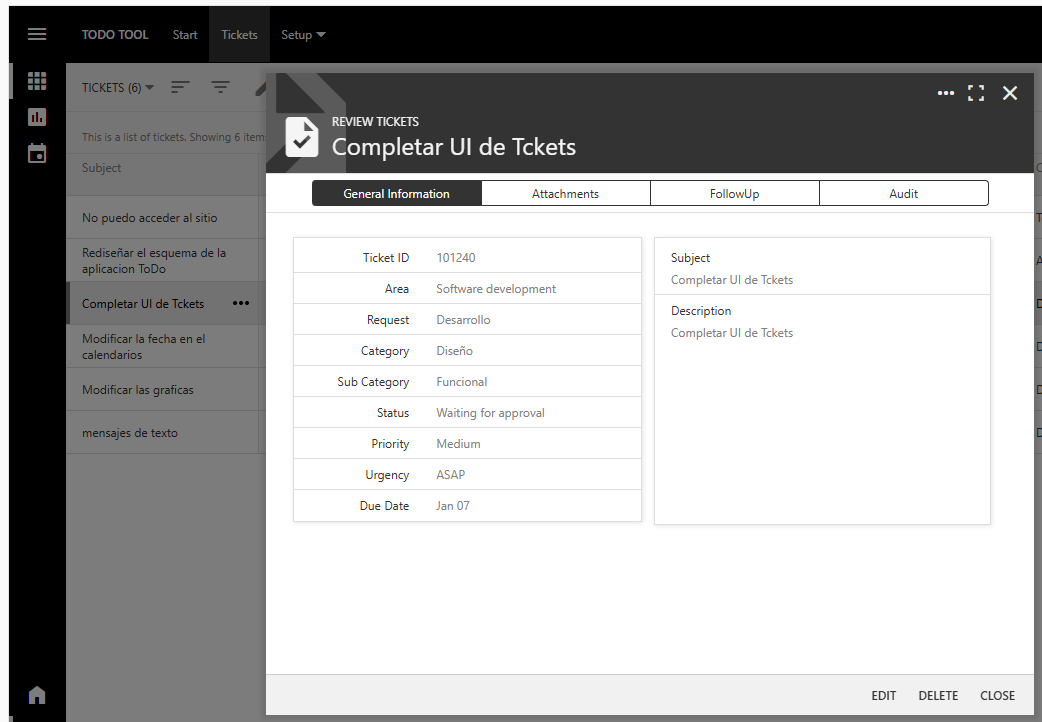
Task: Open the Audit tab
Action: click(x=903, y=194)
